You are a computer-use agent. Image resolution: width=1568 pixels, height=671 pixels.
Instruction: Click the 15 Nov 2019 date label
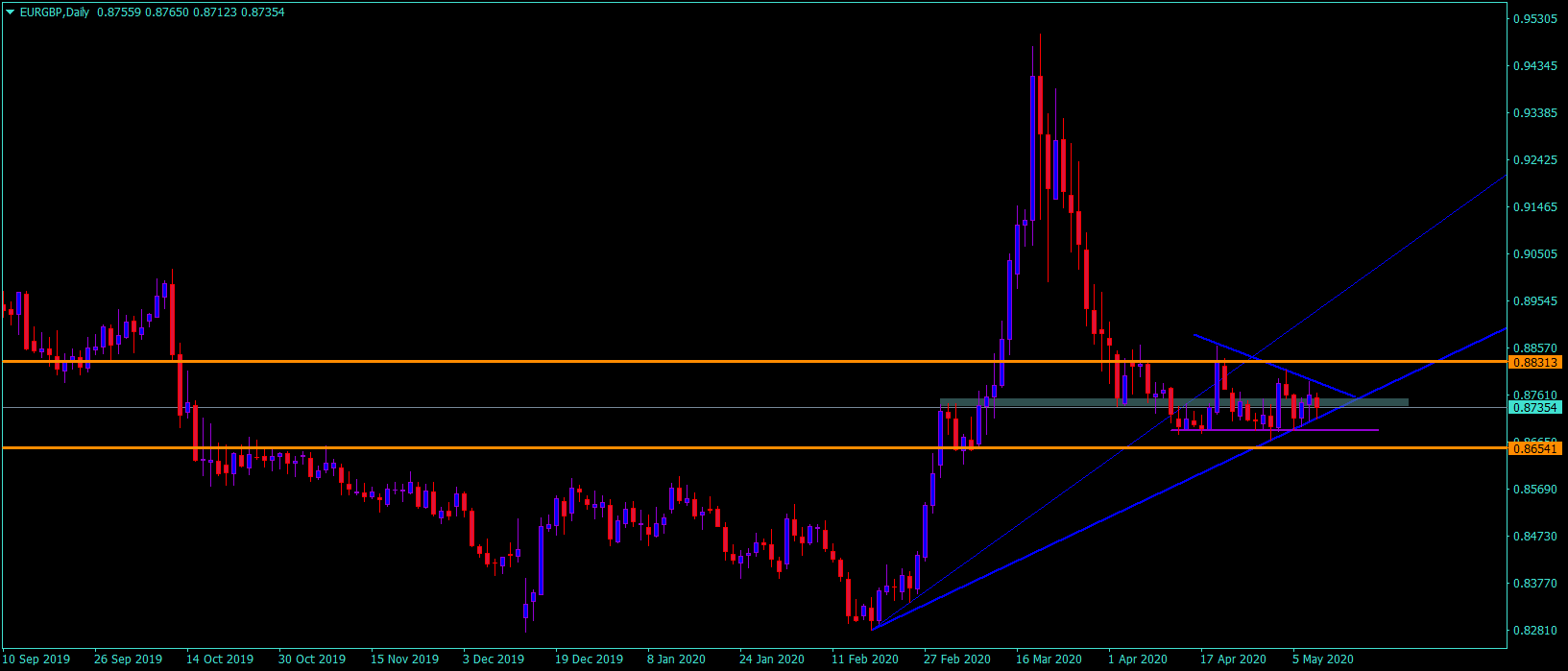404,659
